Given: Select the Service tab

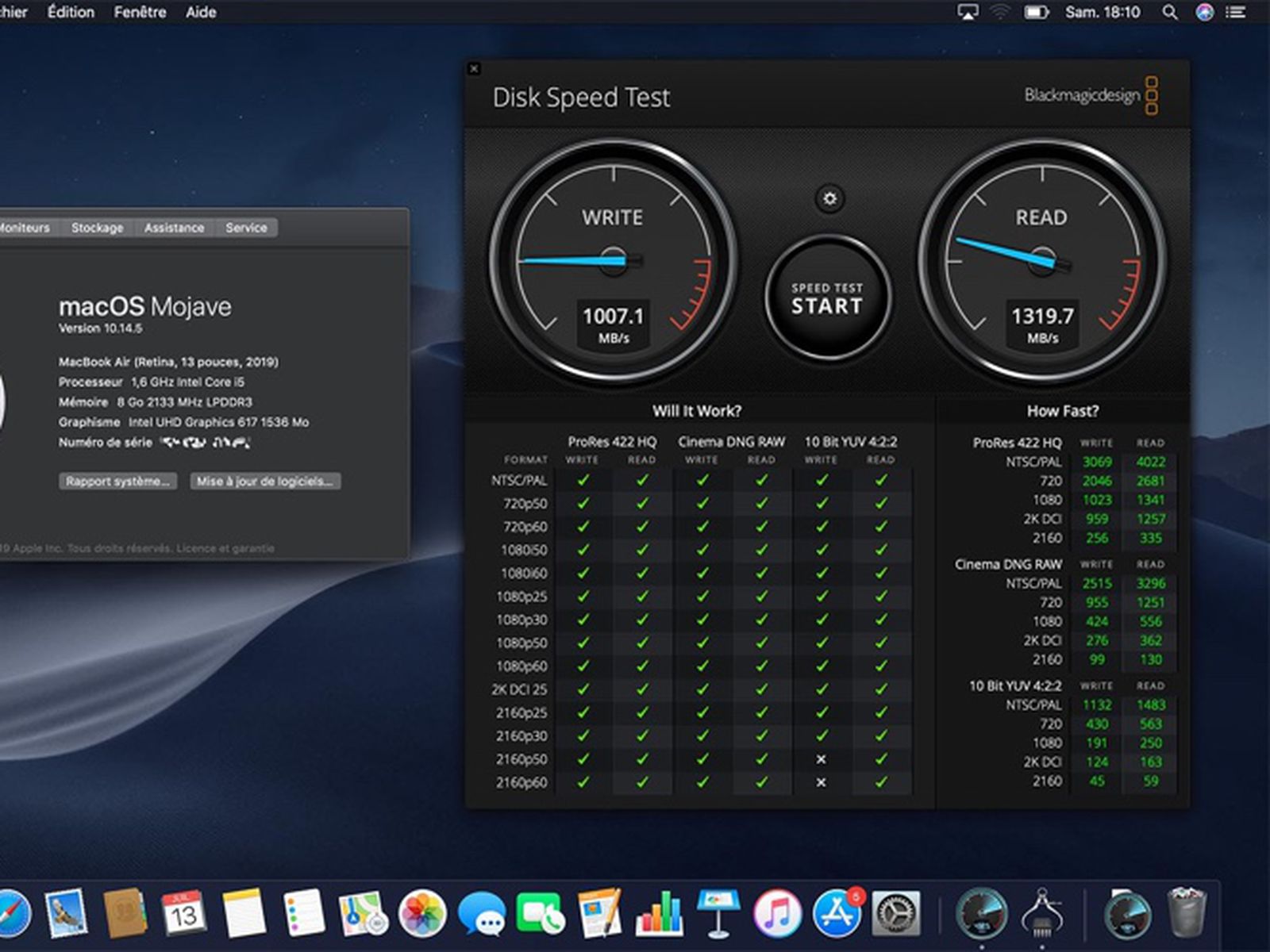Looking at the screenshot, I should (x=246, y=228).
